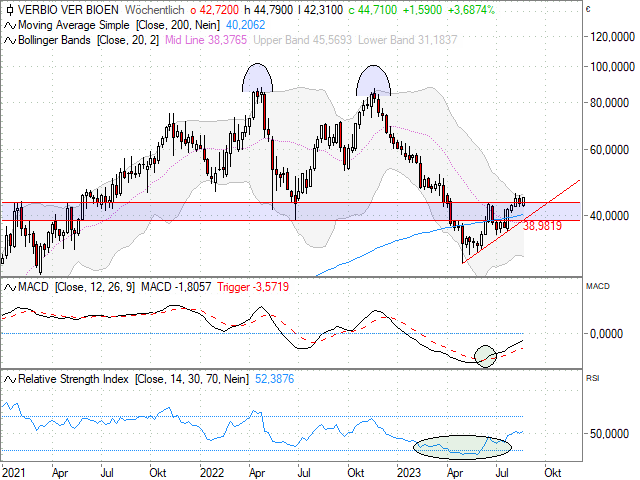This screenshot has height=480, width=640.
Task: Click the 2023 label on time axis
Action: tap(409, 473)
